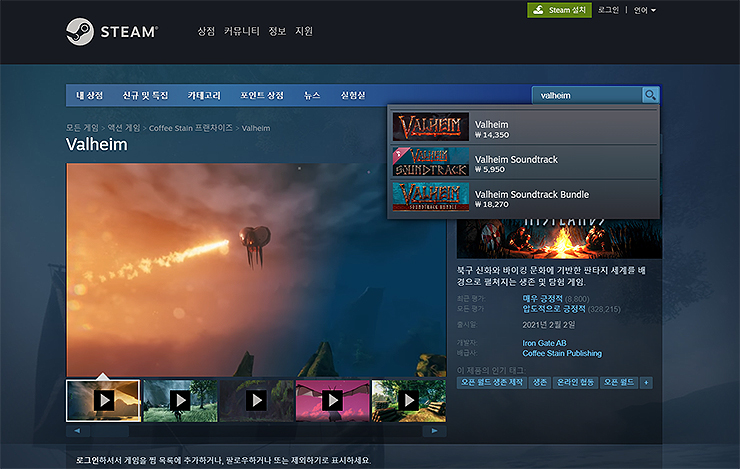The height and width of the screenshot is (469, 740).
Task: Click the main trailer video player
Action: 256,270
